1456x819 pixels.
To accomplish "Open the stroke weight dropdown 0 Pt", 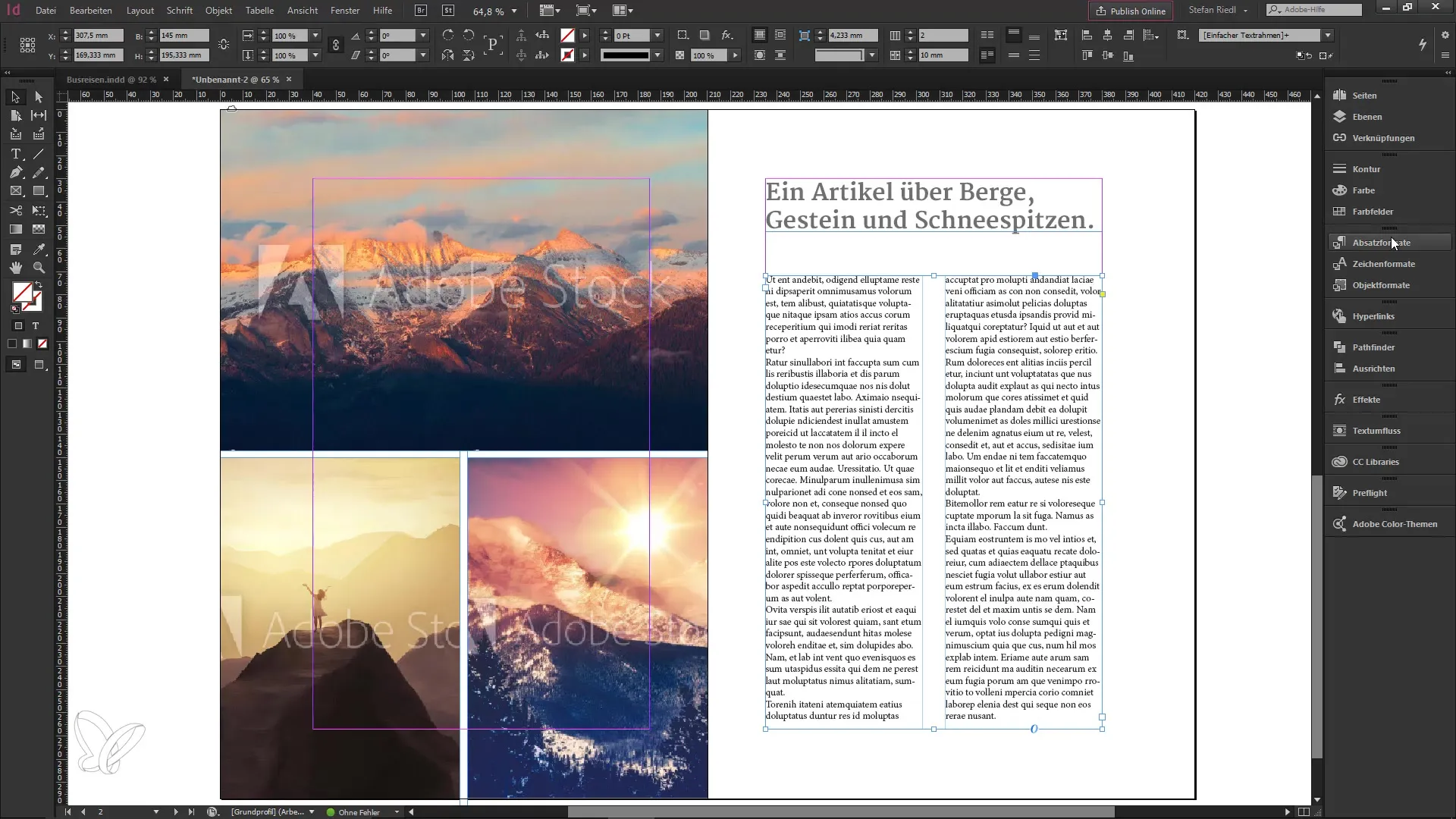I will [x=657, y=36].
